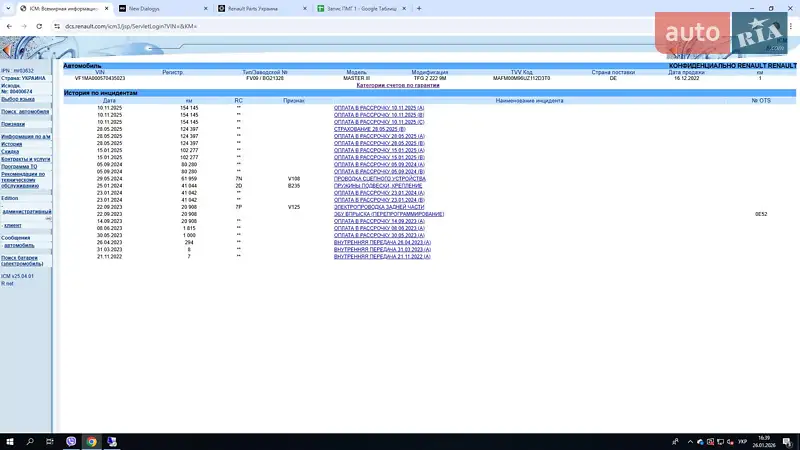Open new tab with plus icon
This screenshot has height=450, width=800.
(418, 8)
